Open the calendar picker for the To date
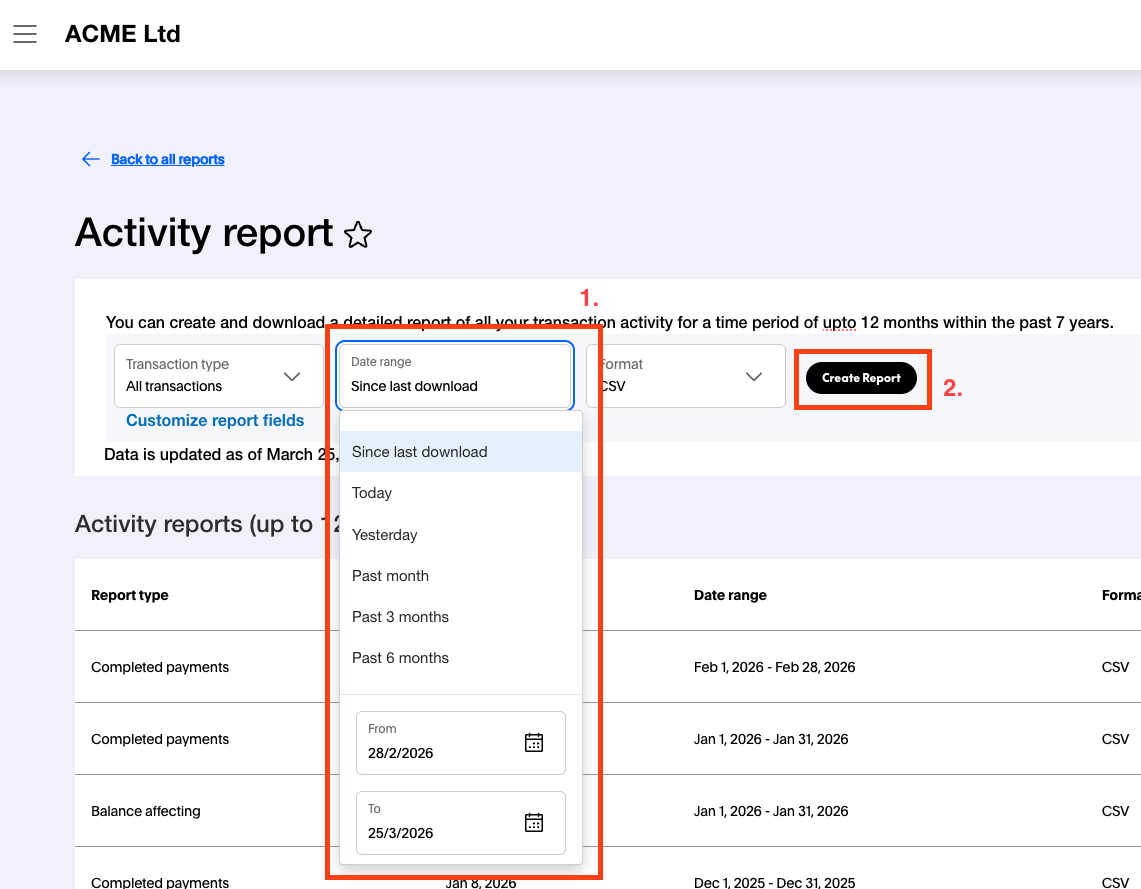The height and width of the screenshot is (889, 1141). 534,822
